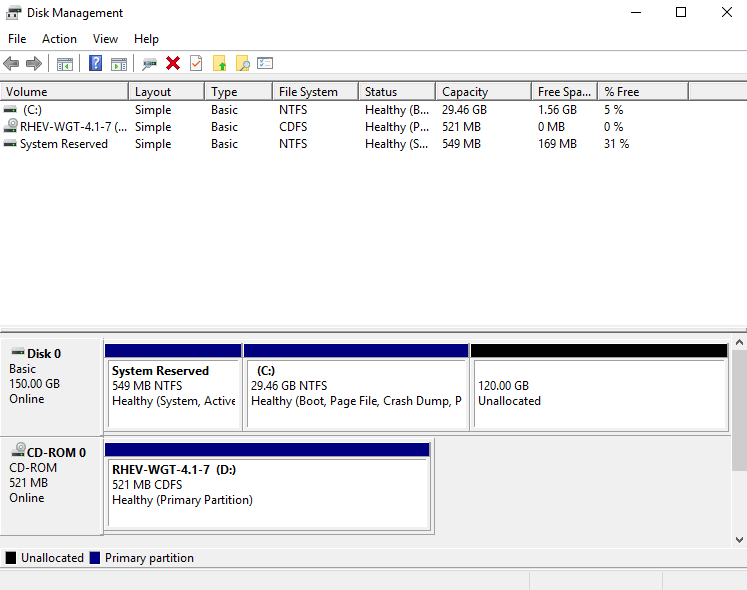Open the File menu
The image size is (747, 590).
[x=17, y=39]
